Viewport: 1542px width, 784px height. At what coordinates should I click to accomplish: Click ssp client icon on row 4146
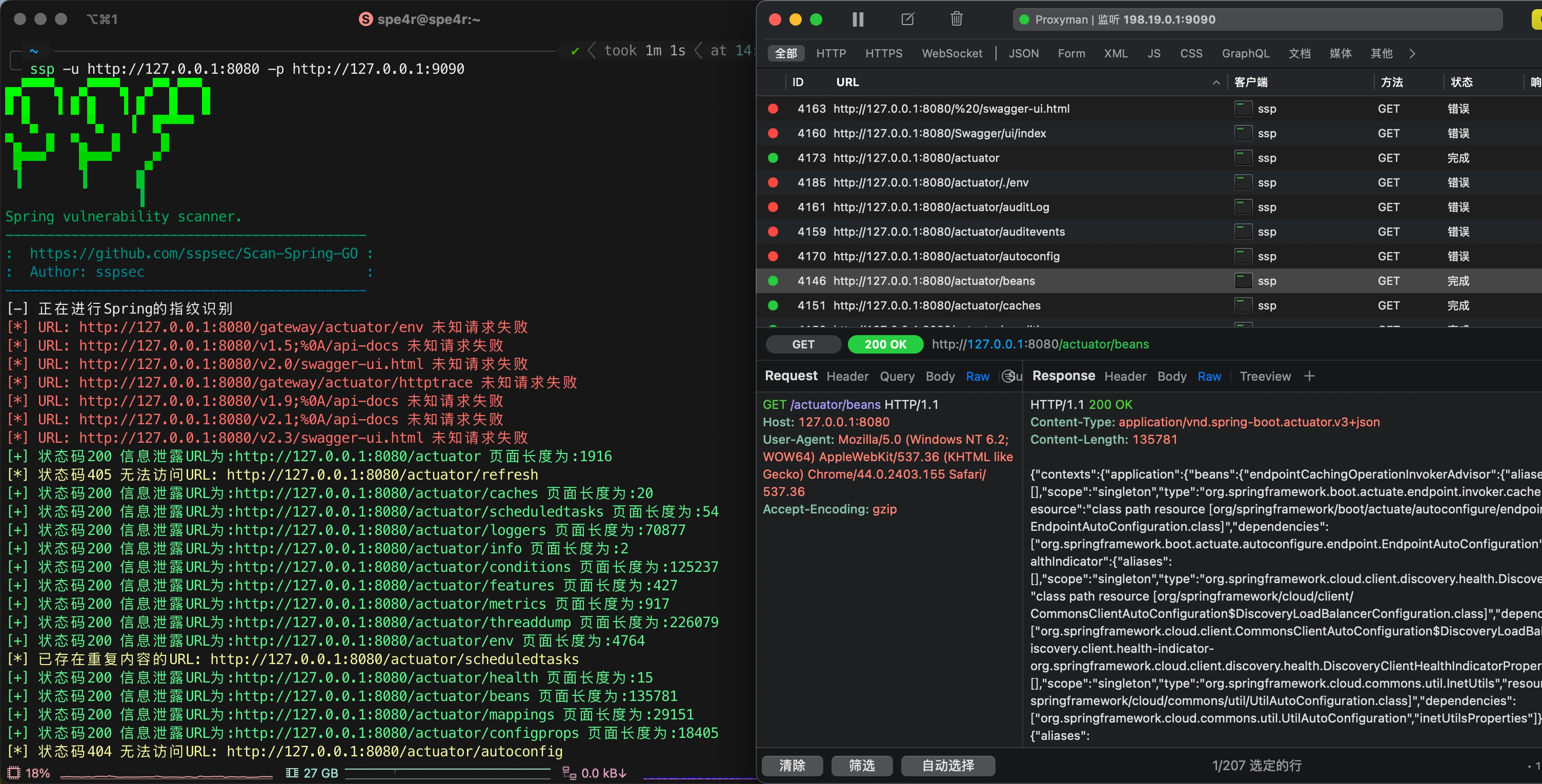click(1243, 281)
